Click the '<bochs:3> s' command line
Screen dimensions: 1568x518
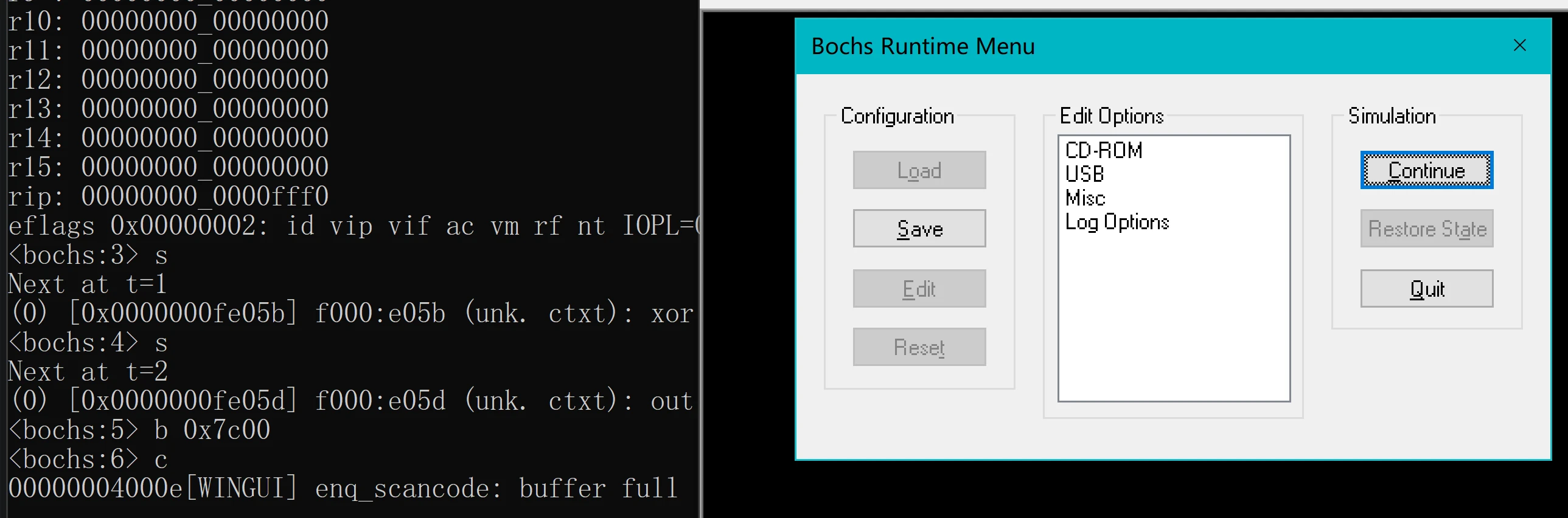coord(87,255)
